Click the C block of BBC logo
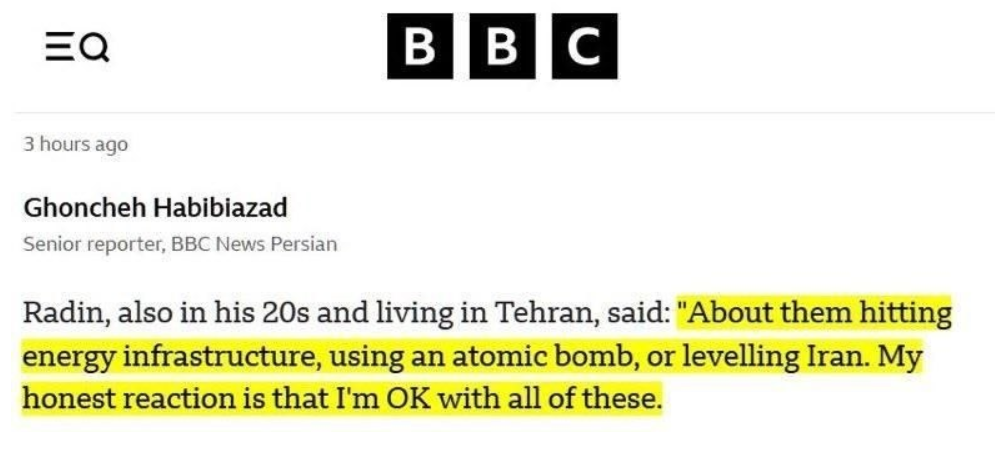This screenshot has height=455, width=995. (582, 46)
